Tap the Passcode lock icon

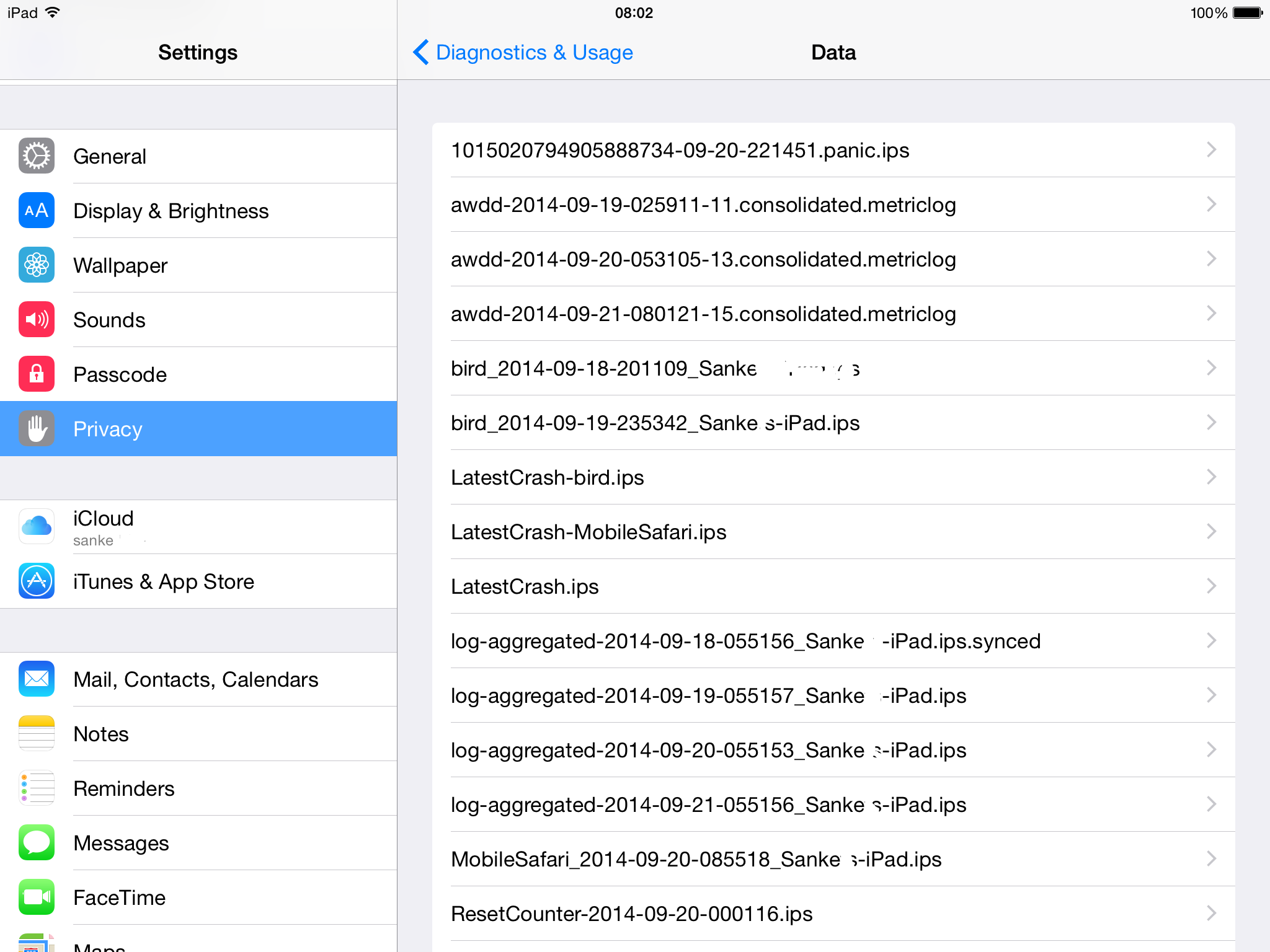click(37, 374)
